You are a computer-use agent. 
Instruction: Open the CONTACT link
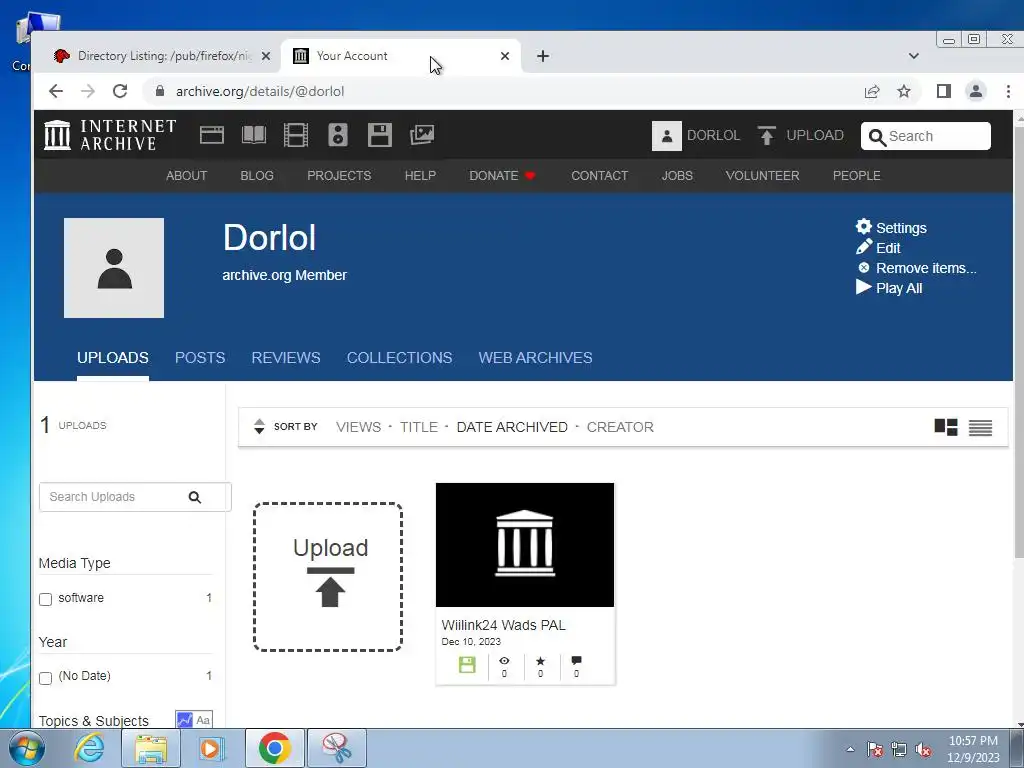(600, 176)
